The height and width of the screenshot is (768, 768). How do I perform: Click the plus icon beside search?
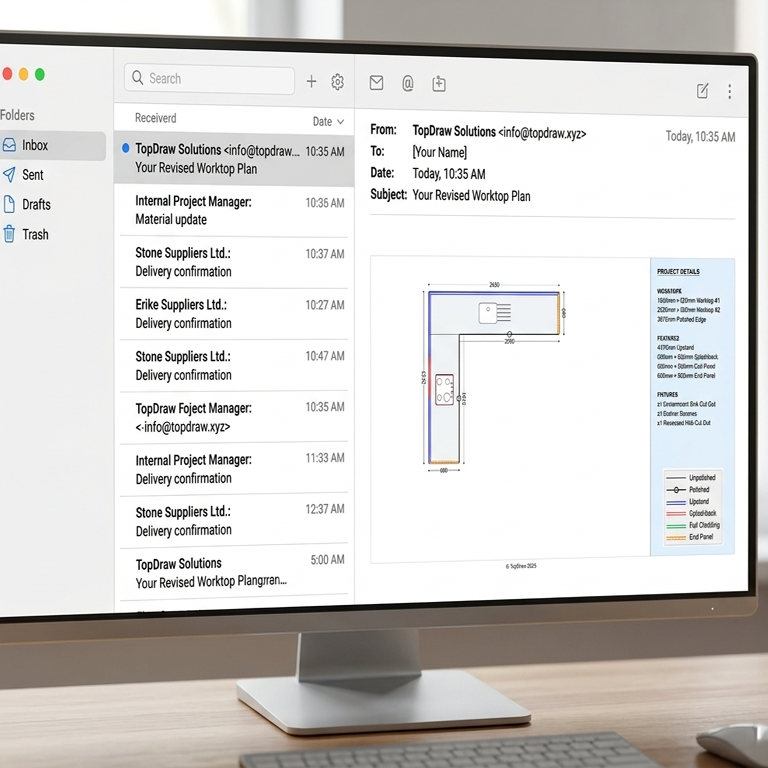point(312,81)
